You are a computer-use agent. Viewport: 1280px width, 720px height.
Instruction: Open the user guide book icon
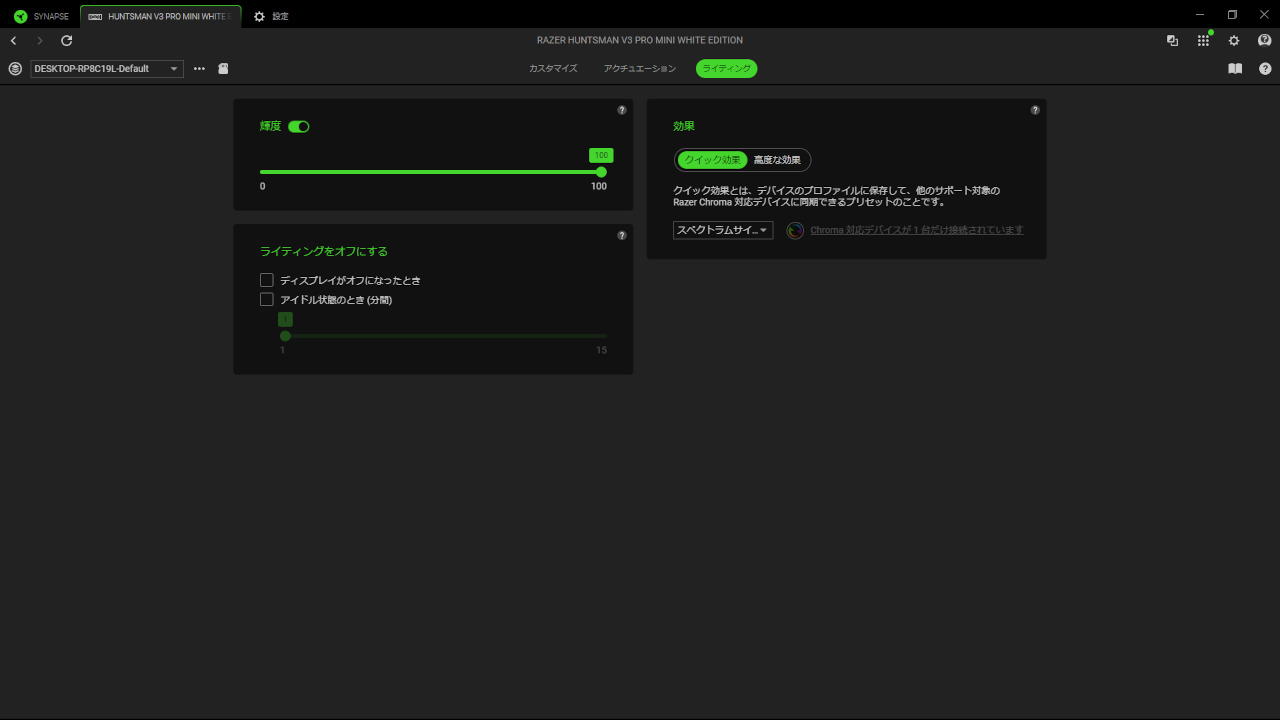[1235, 69]
